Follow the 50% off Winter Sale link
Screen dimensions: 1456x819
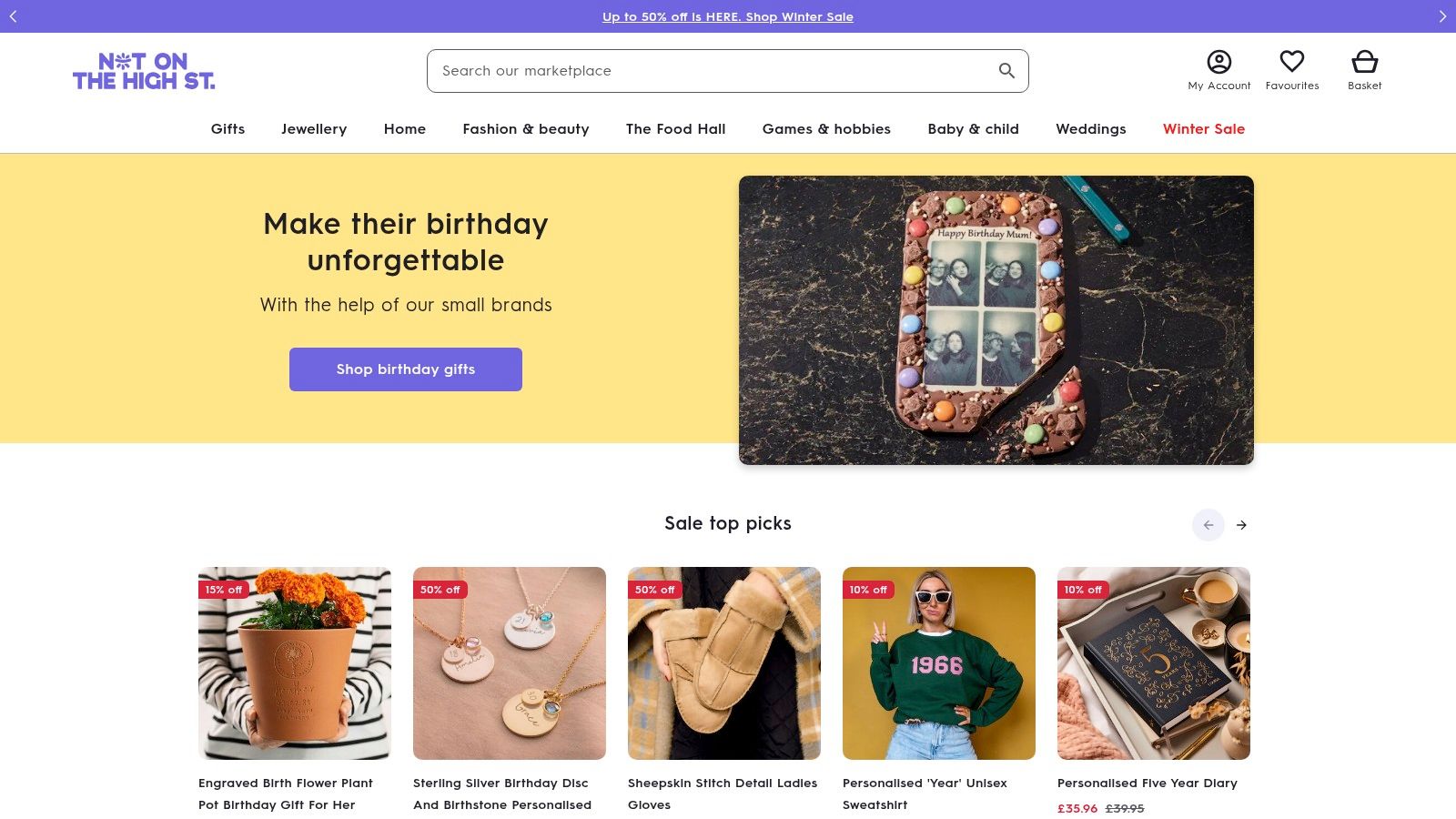(x=727, y=16)
